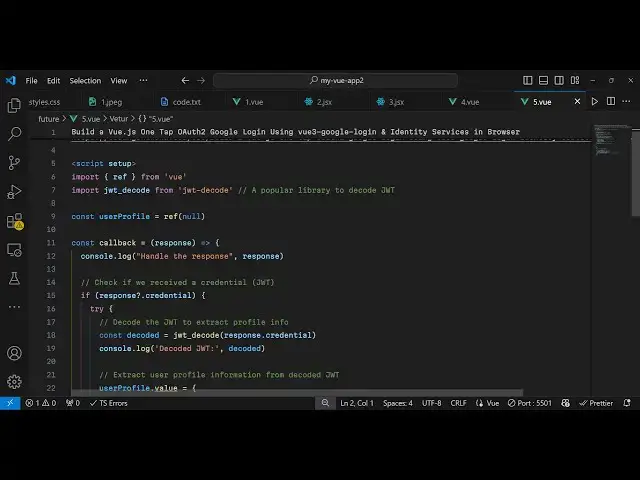Open the File menu
Viewport: 640px width, 480px height.
coord(31,81)
